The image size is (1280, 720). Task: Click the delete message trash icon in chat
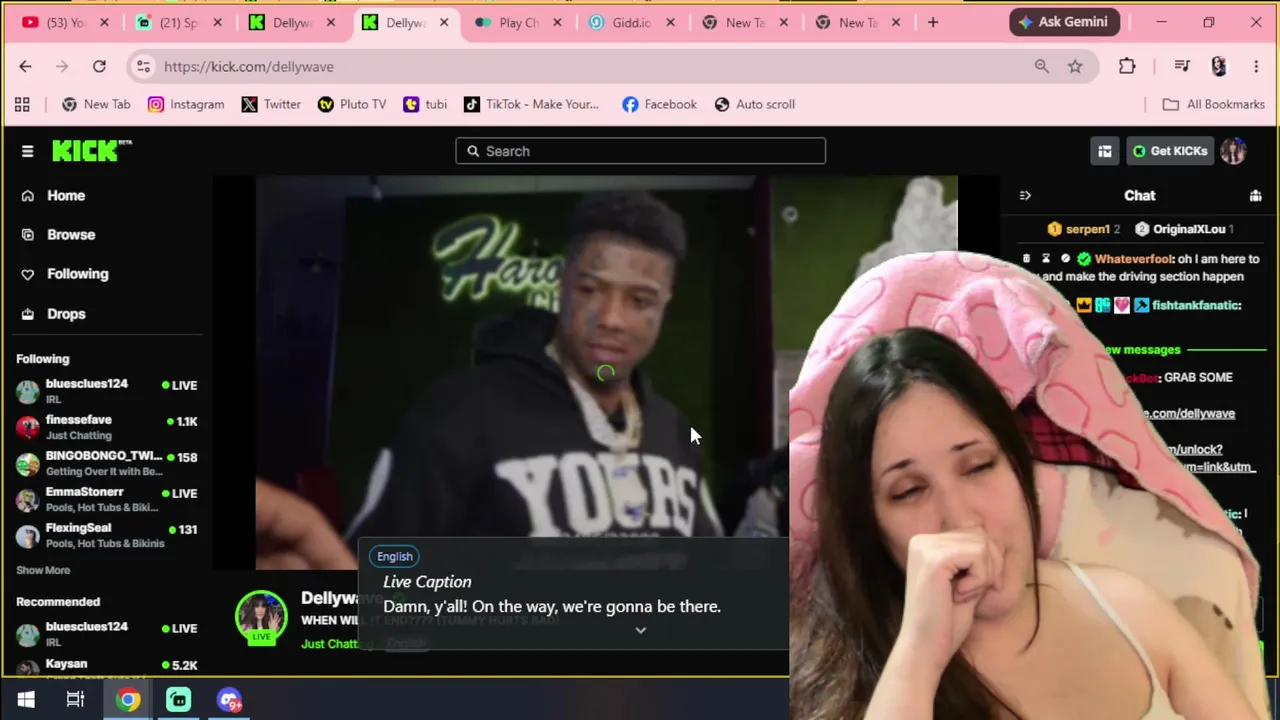coord(1027,259)
